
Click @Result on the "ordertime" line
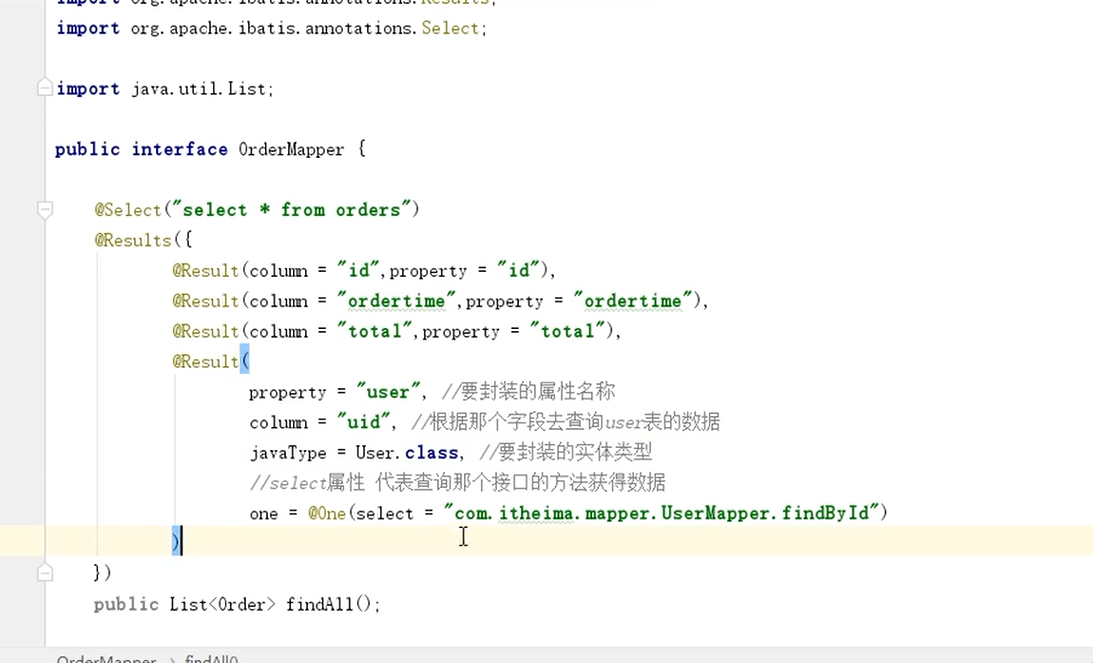pos(206,301)
